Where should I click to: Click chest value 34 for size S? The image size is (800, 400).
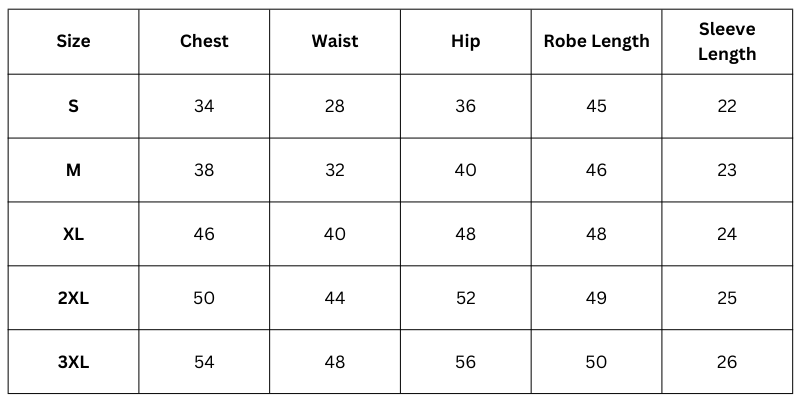click(204, 106)
